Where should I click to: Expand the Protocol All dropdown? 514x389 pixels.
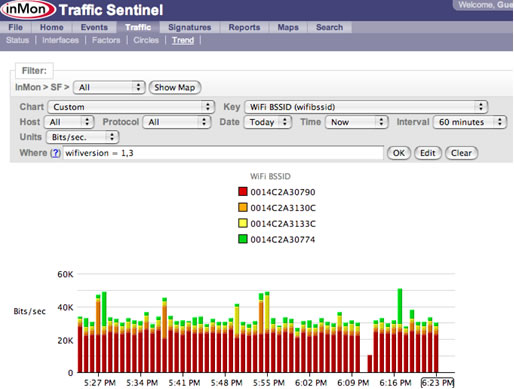[177, 122]
